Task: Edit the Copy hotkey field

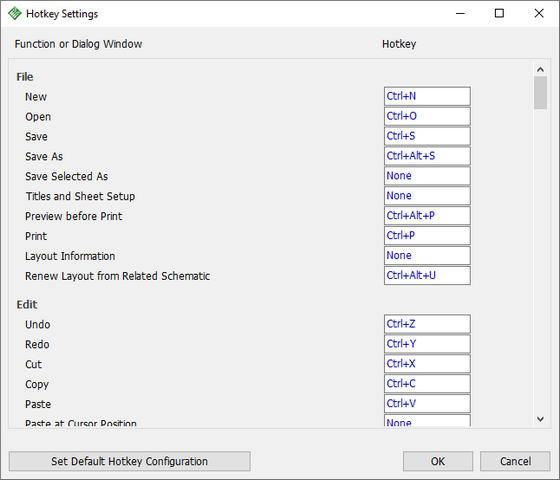Action: 427,384
